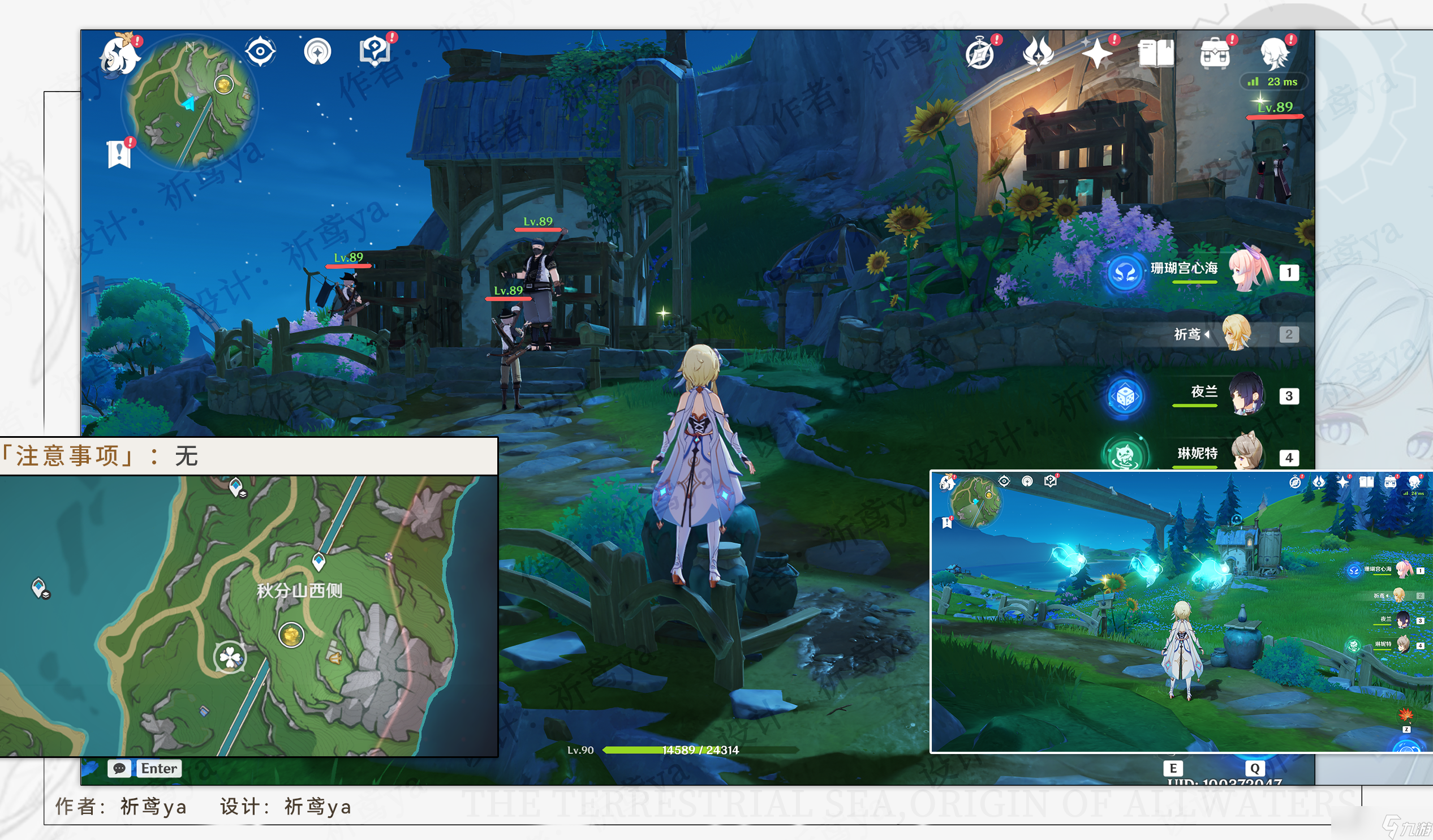Open the Paimon menu icon

click(x=120, y=54)
